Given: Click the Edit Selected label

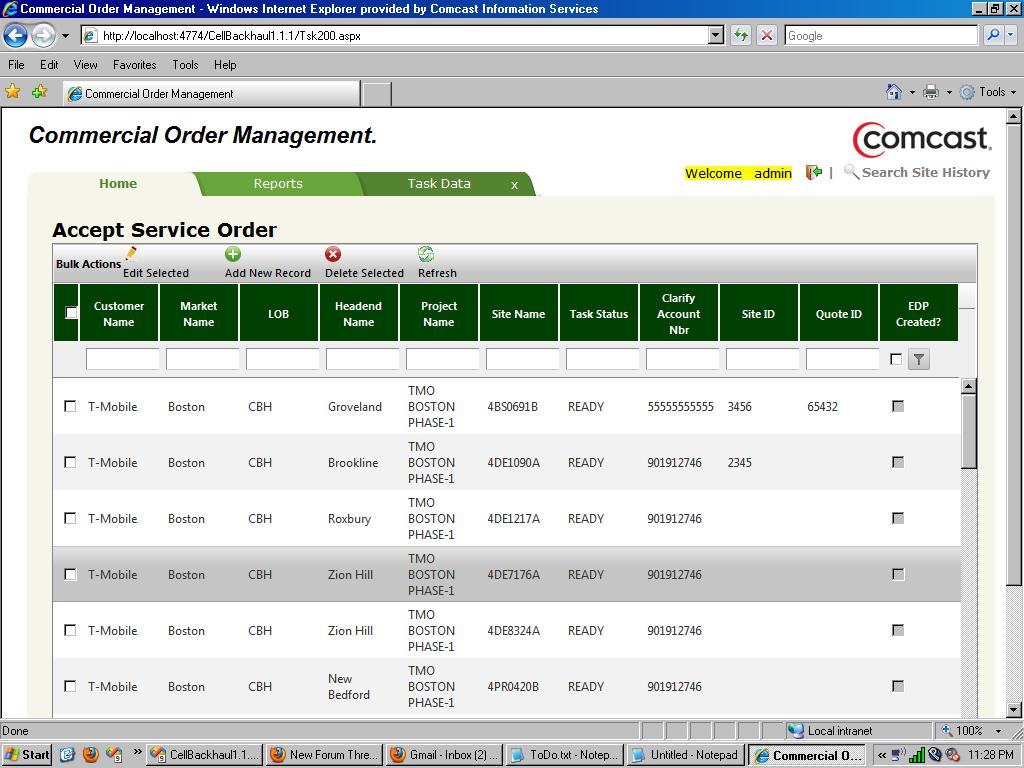Looking at the screenshot, I should (x=156, y=273).
